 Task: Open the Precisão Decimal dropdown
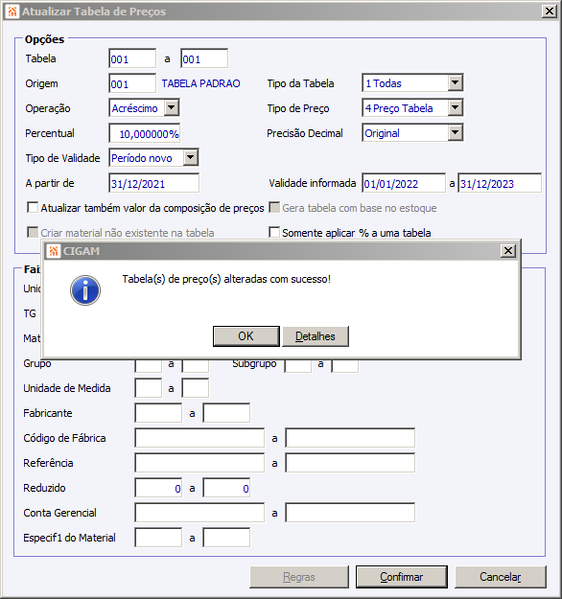point(455,133)
